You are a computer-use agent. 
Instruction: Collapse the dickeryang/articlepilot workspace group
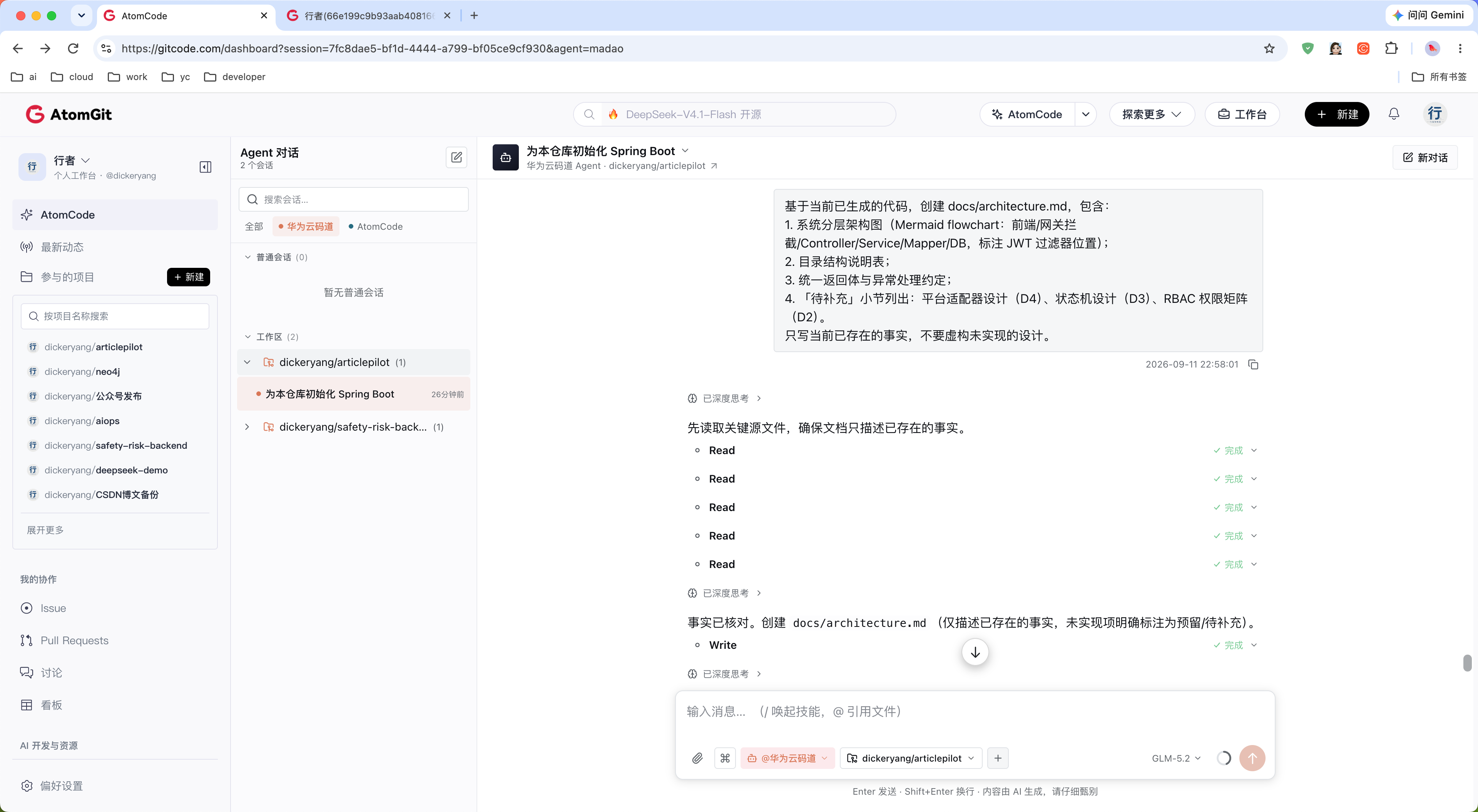click(x=247, y=362)
